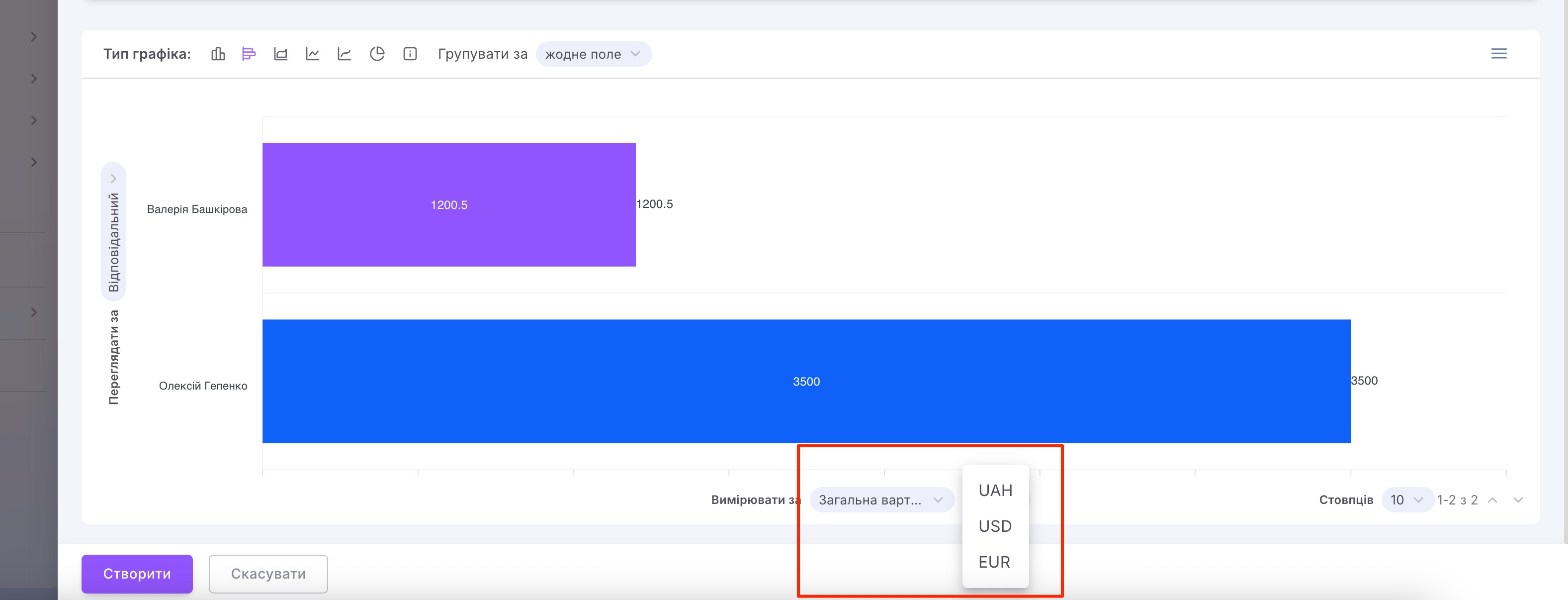
Task: Select the pie chart type
Action: coord(377,54)
